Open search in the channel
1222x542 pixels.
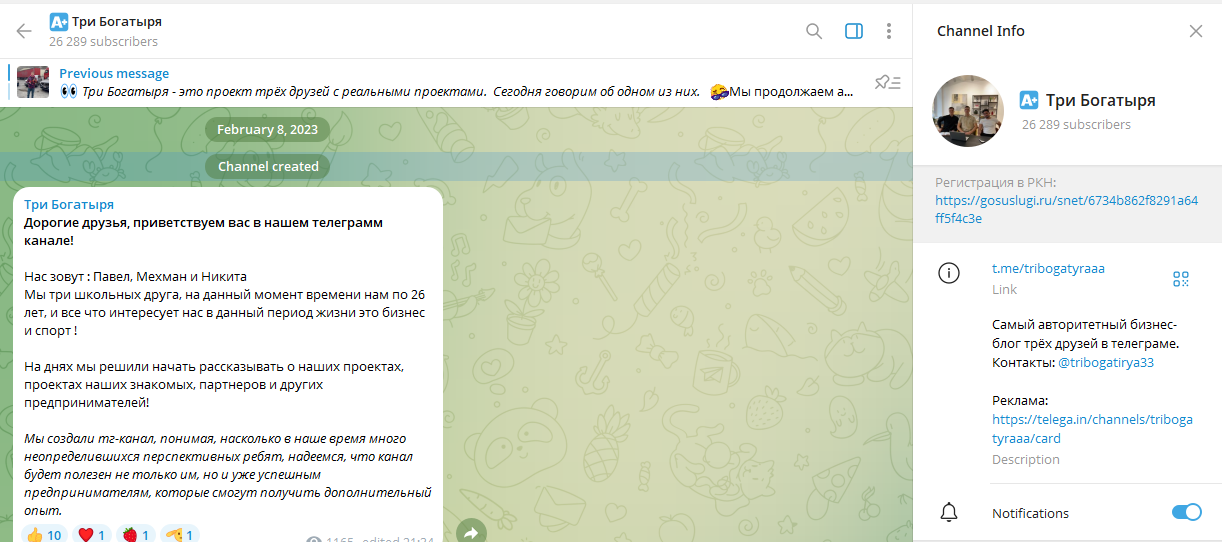point(814,31)
